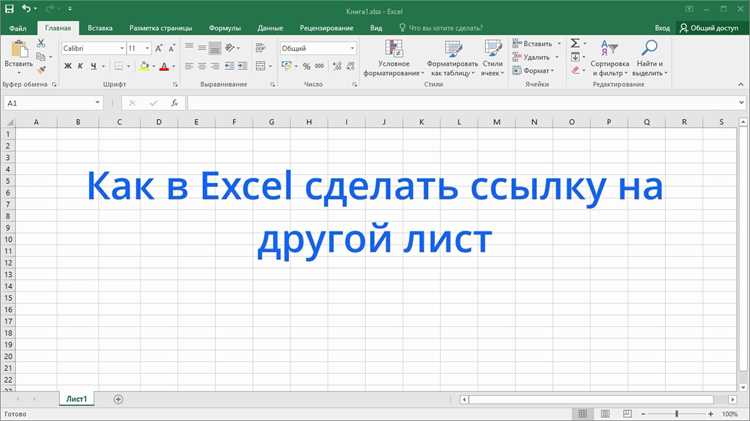Open the Файл tab

pos(18,28)
